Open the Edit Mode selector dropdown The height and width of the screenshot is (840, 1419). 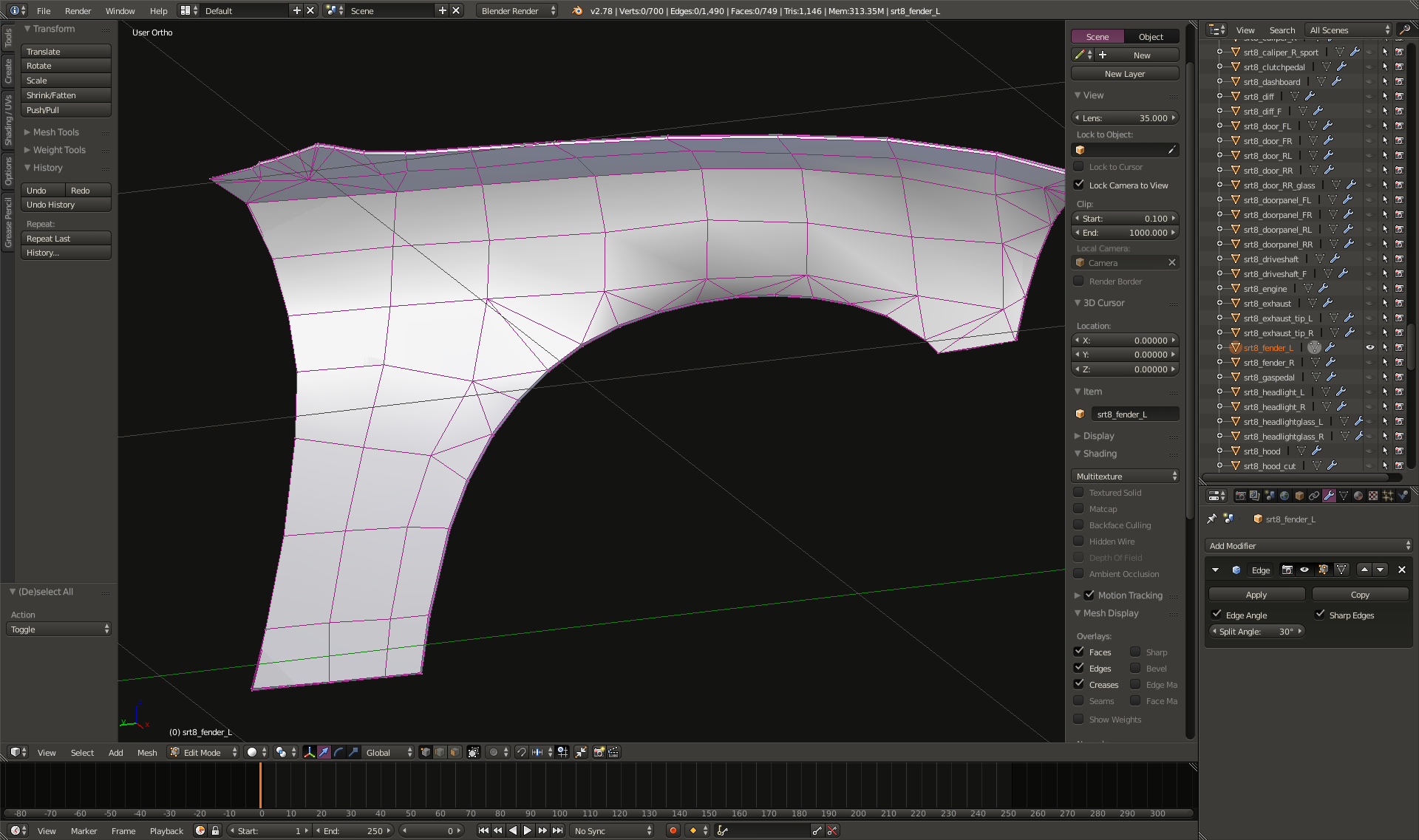[204, 752]
